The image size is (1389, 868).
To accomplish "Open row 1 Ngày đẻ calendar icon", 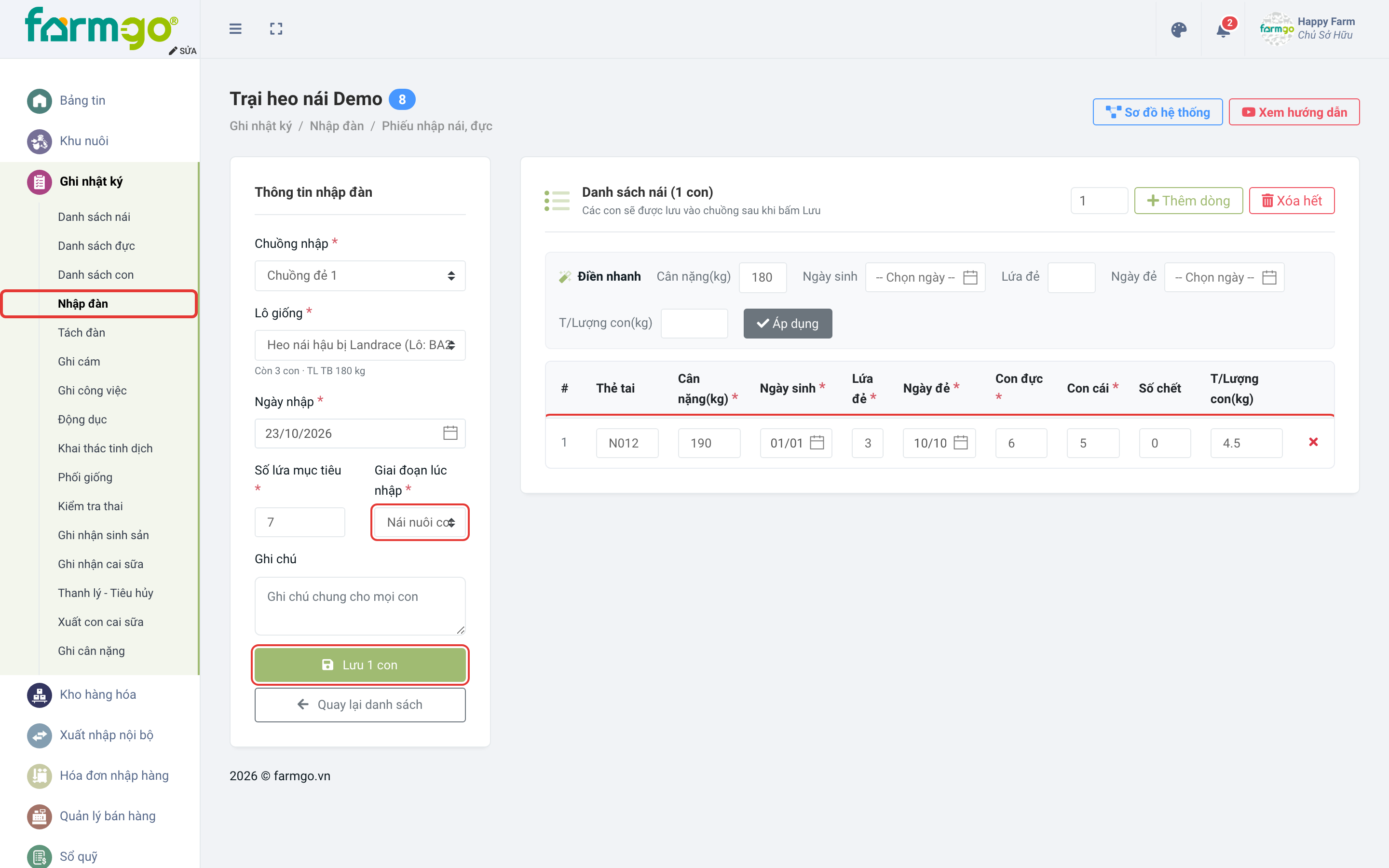I will point(961,443).
